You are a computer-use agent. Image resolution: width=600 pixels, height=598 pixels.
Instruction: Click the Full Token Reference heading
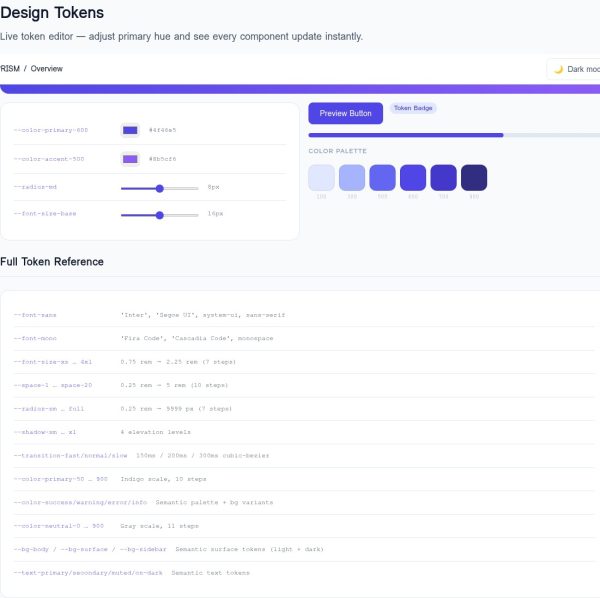point(52,262)
